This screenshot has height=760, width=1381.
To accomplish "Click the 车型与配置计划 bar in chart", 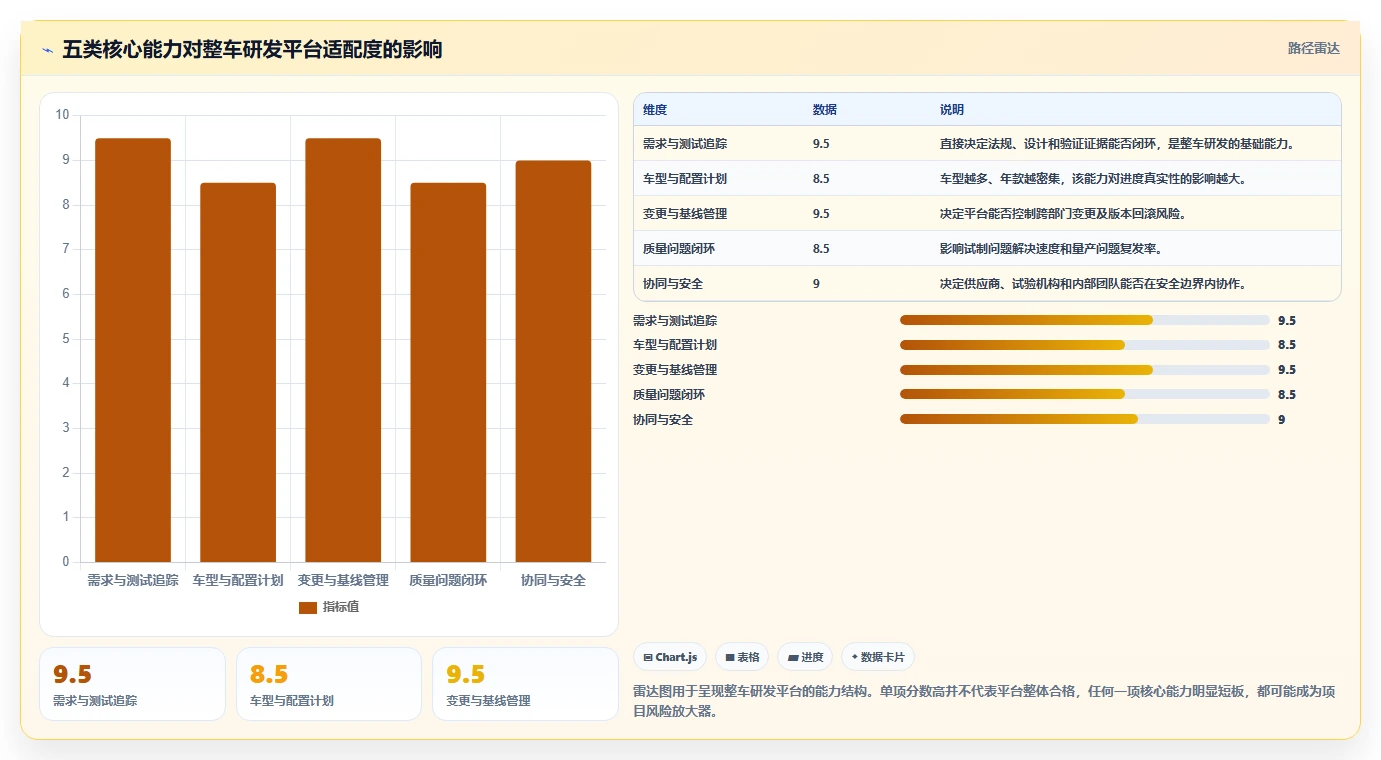I will 238,372.
